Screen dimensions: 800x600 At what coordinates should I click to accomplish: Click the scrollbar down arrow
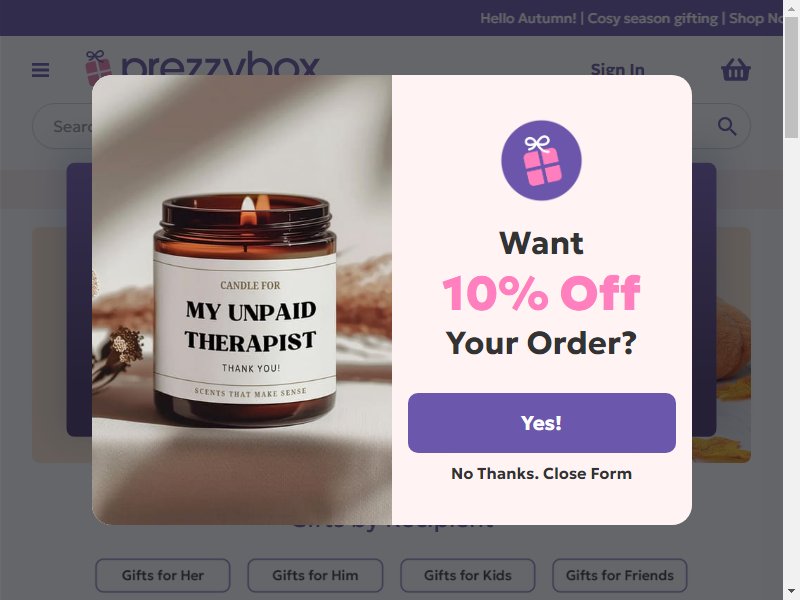pos(791,593)
